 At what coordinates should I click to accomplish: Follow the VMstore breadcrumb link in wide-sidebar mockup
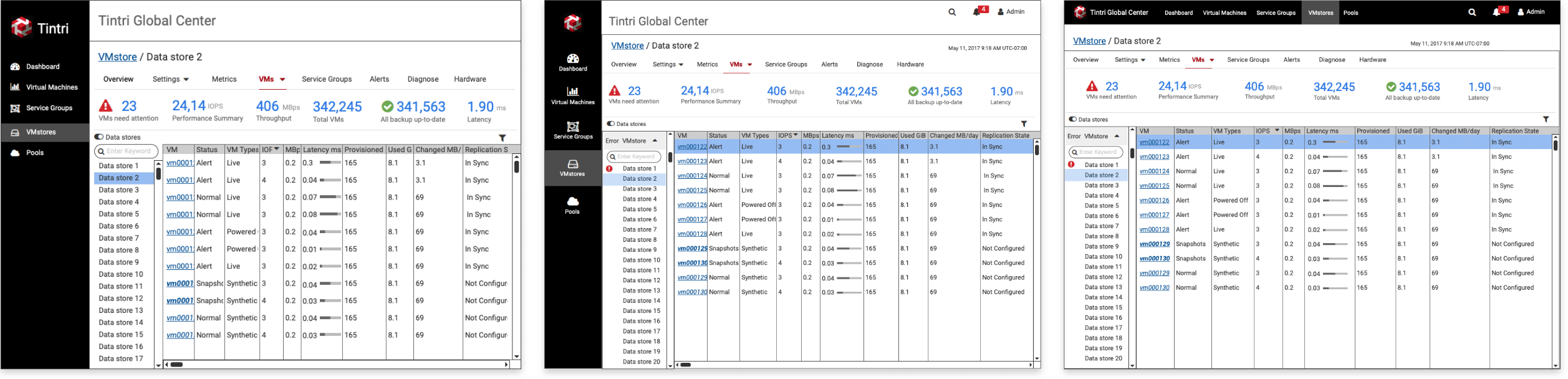(x=117, y=57)
